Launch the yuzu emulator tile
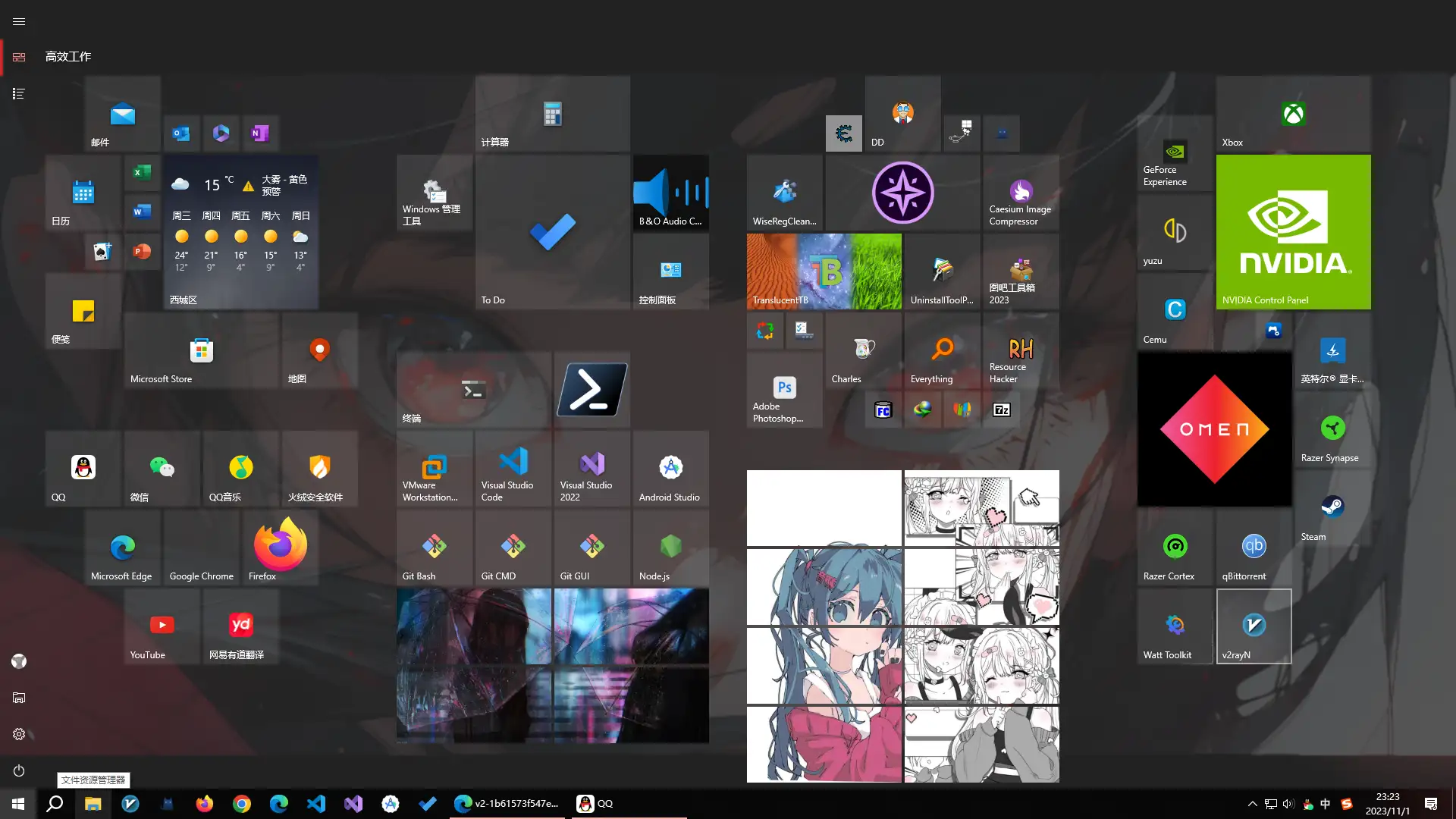This screenshot has height=819, width=1456. pyautogui.click(x=1175, y=232)
